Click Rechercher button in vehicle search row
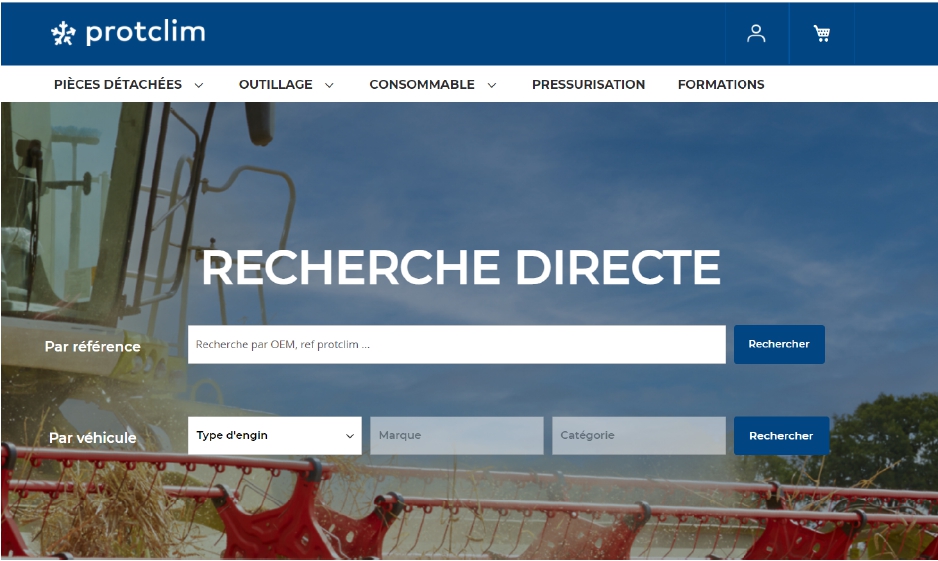 pos(781,435)
